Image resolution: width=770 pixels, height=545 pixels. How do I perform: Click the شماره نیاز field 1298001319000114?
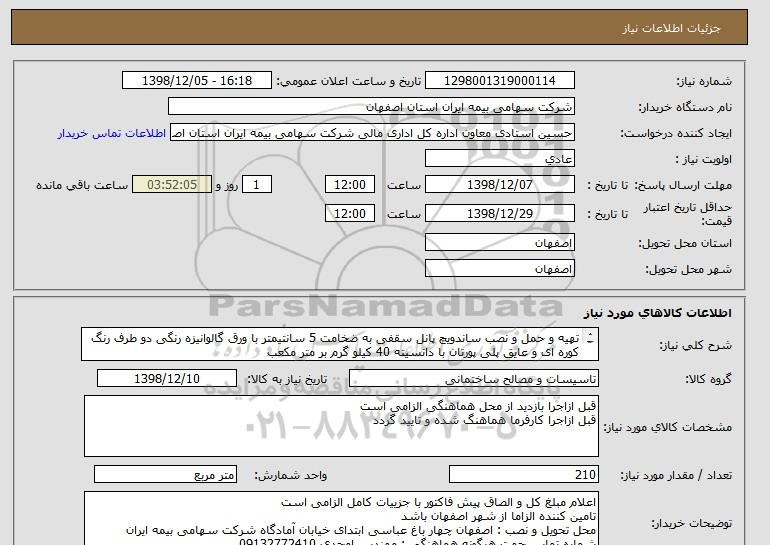(x=500, y=81)
